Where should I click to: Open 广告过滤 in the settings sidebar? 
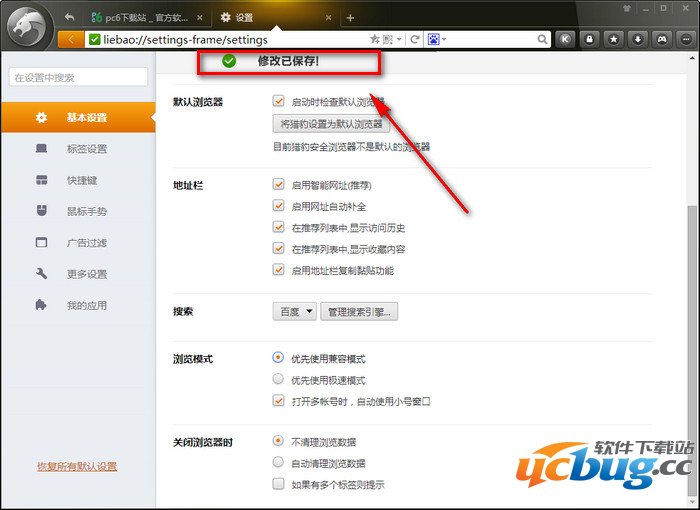click(86, 242)
